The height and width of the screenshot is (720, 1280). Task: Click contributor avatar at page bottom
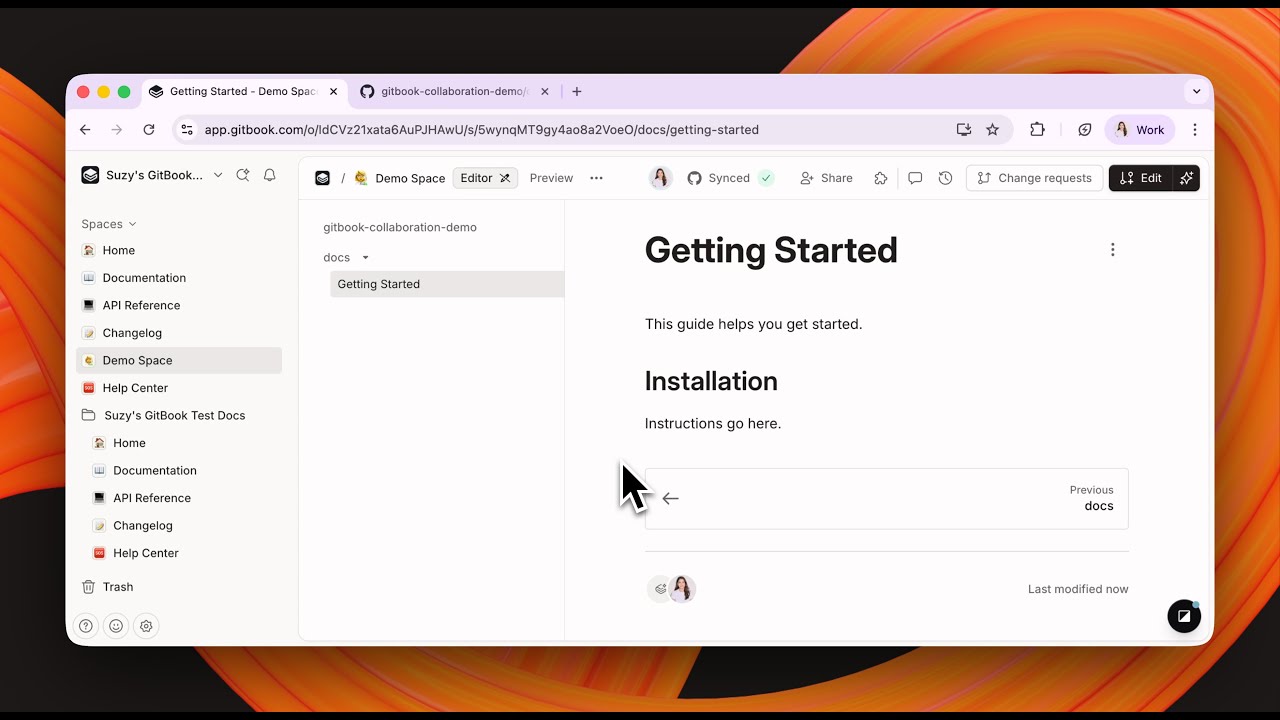[682, 589]
